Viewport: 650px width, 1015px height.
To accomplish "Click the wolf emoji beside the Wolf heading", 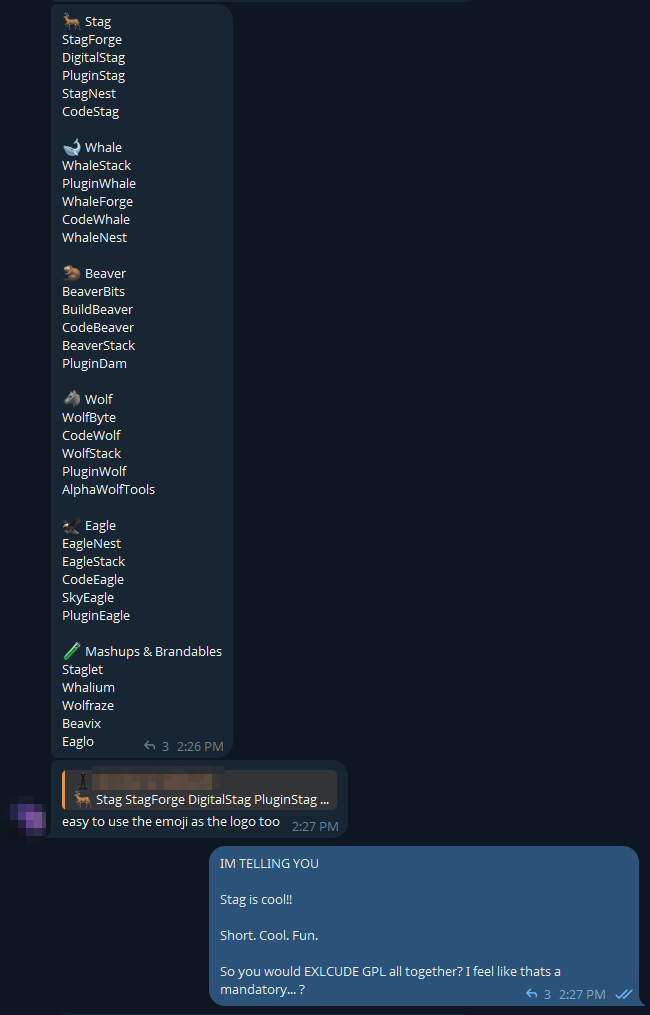I will [x=71, y=399].
